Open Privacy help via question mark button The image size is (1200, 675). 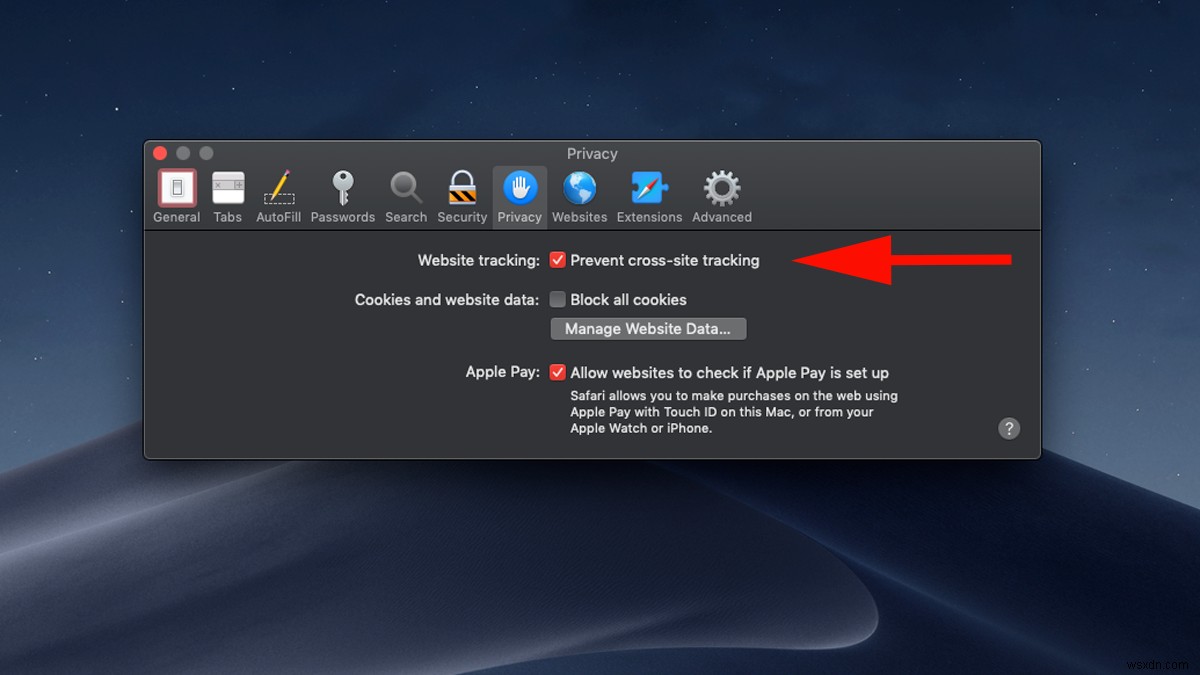(x=1009, y=428)
